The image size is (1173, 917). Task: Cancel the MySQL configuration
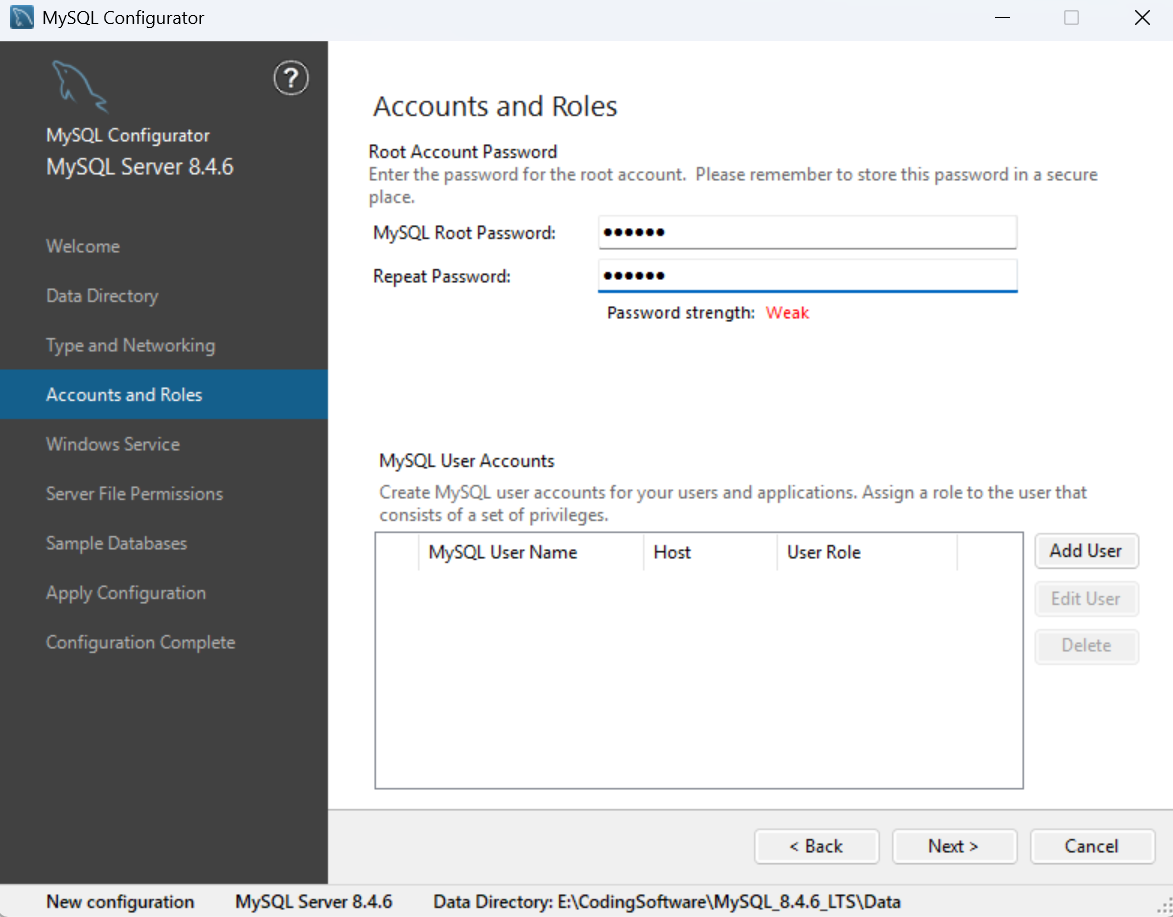tap(1092, 846)
